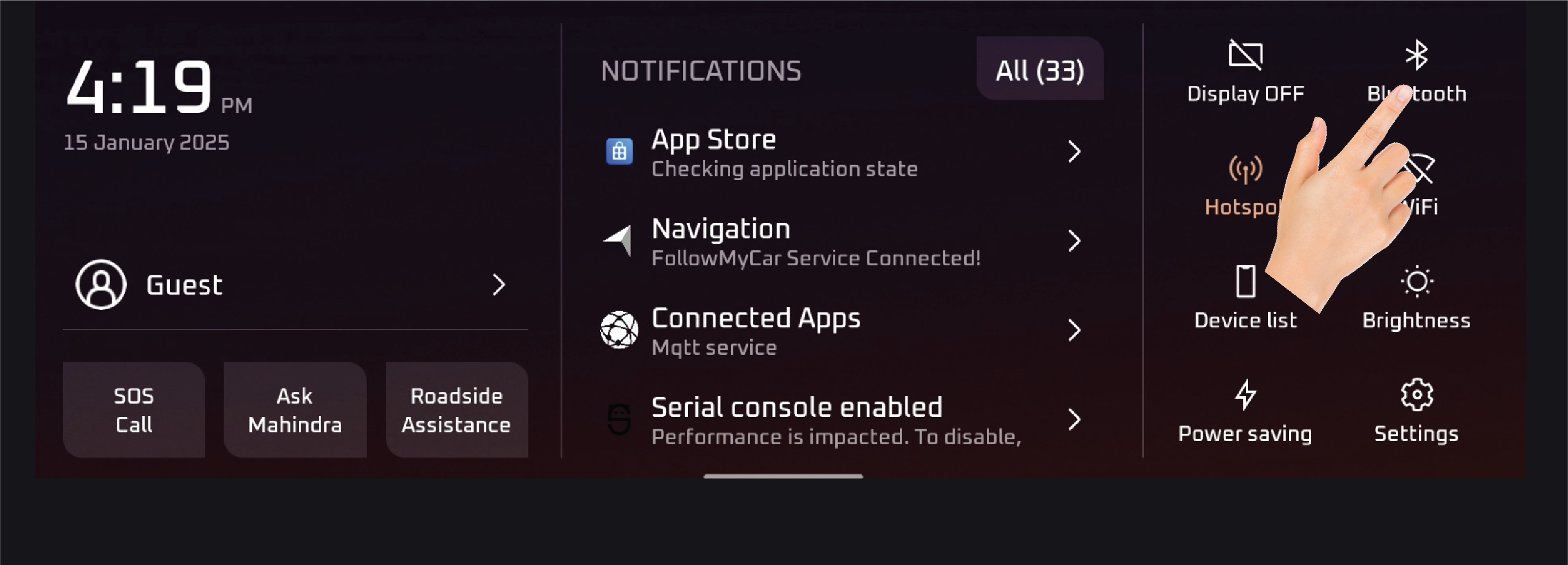Turn off the display via Display OFF icon

tap(1245, 55)
